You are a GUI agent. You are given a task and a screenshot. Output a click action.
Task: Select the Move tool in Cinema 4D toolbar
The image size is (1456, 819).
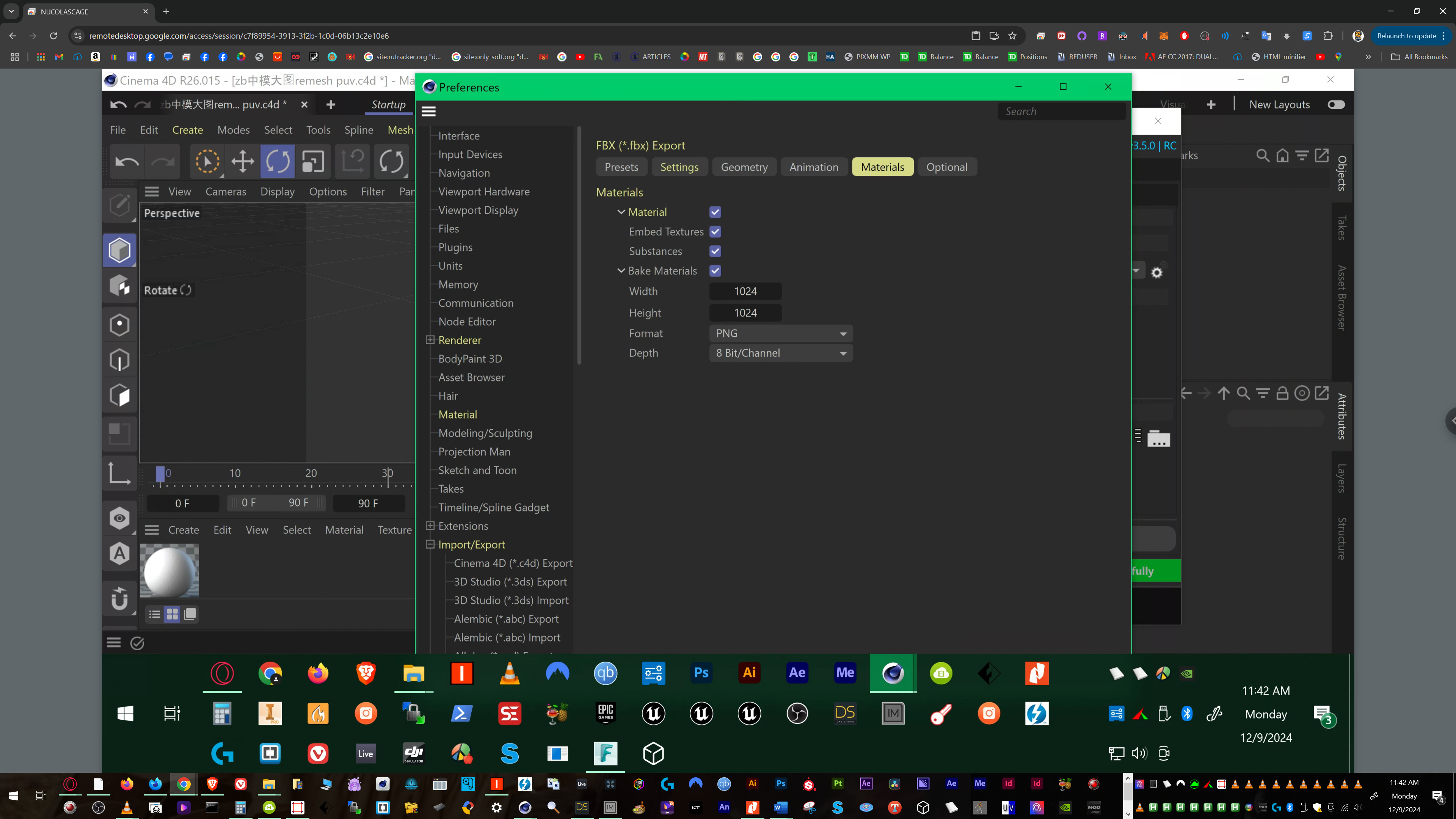point(243,162)
